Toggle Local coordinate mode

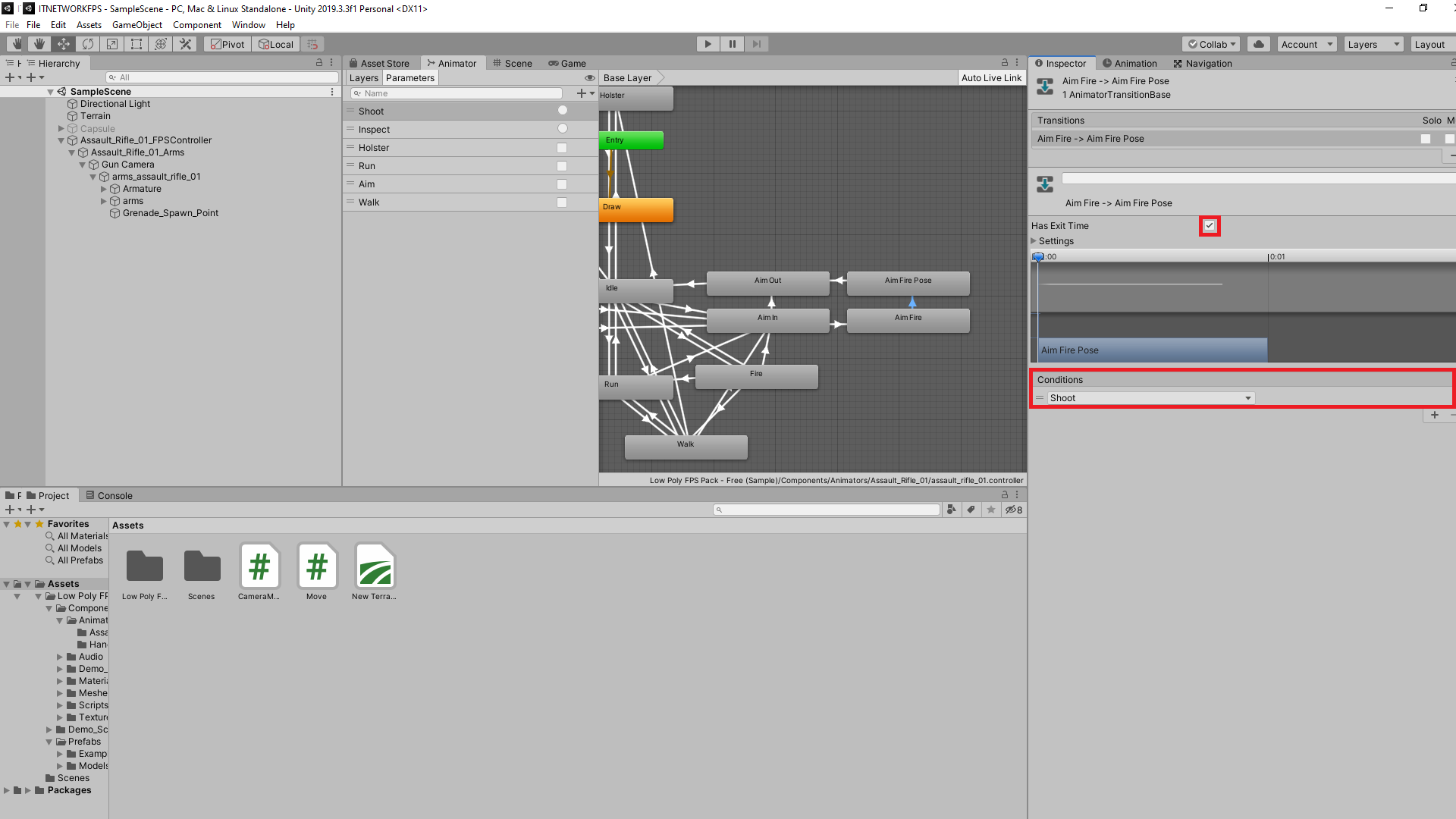click(x=275, y=43)
